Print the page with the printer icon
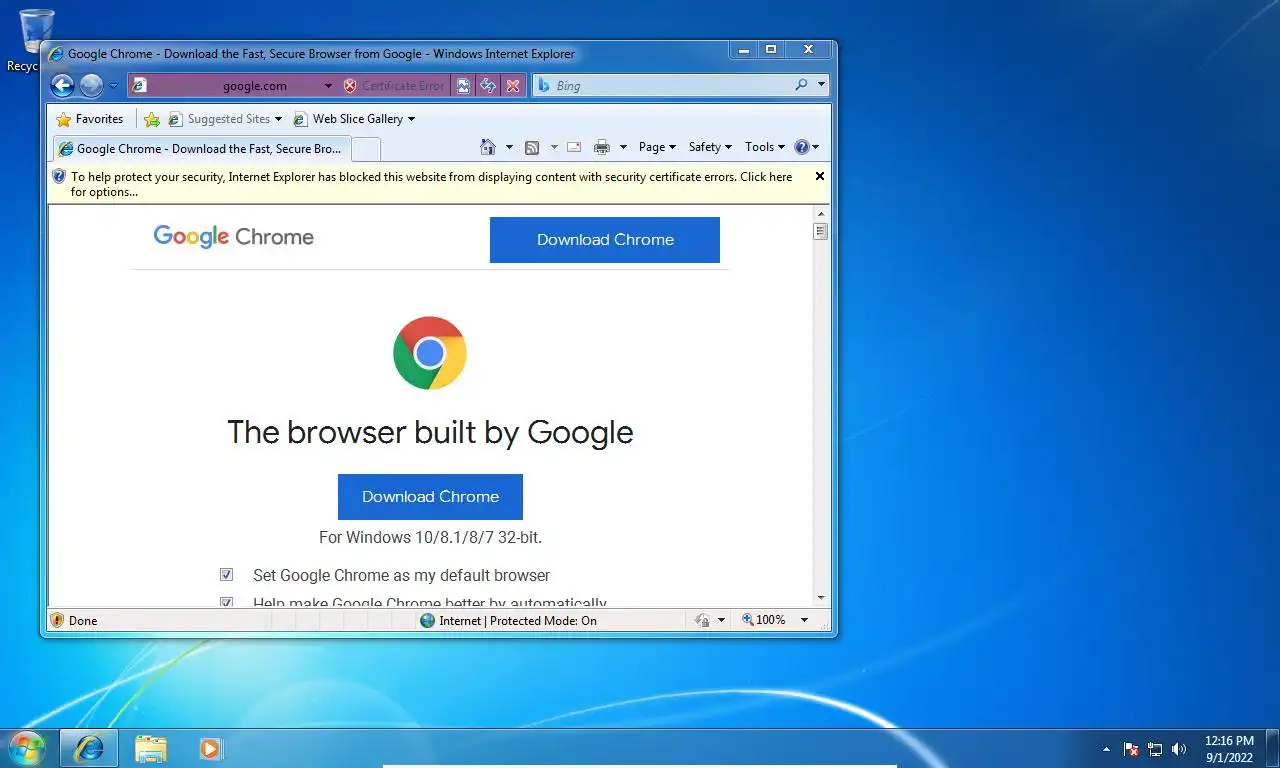 click(x=602, y=147)
